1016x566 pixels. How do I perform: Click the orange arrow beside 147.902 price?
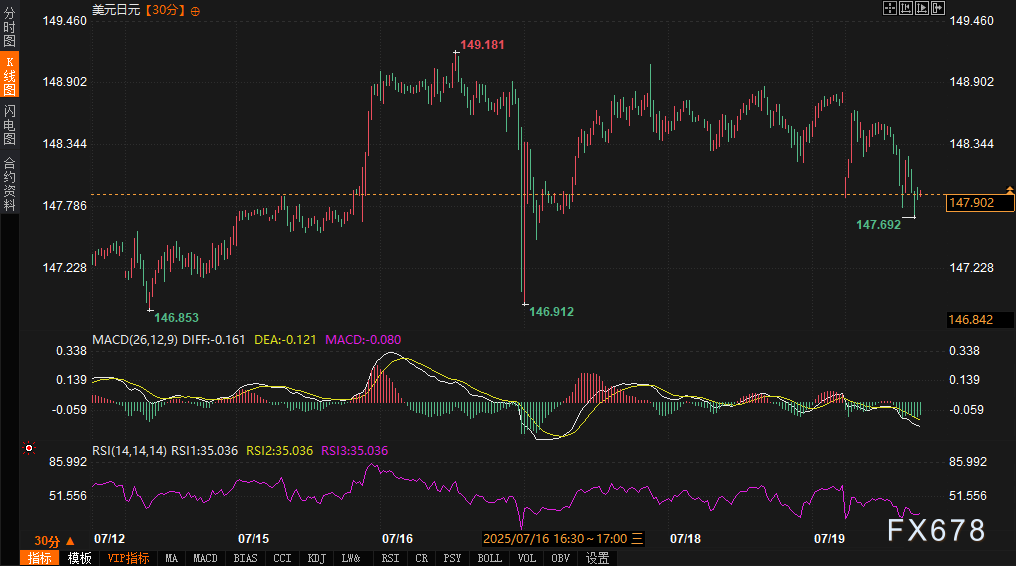pos(1009,190)
